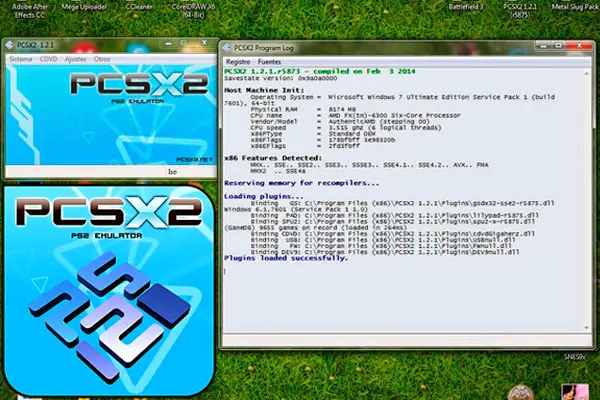Click the 'Savestate version' log line
The image size is (600, 400).
[x=280, y=78]
